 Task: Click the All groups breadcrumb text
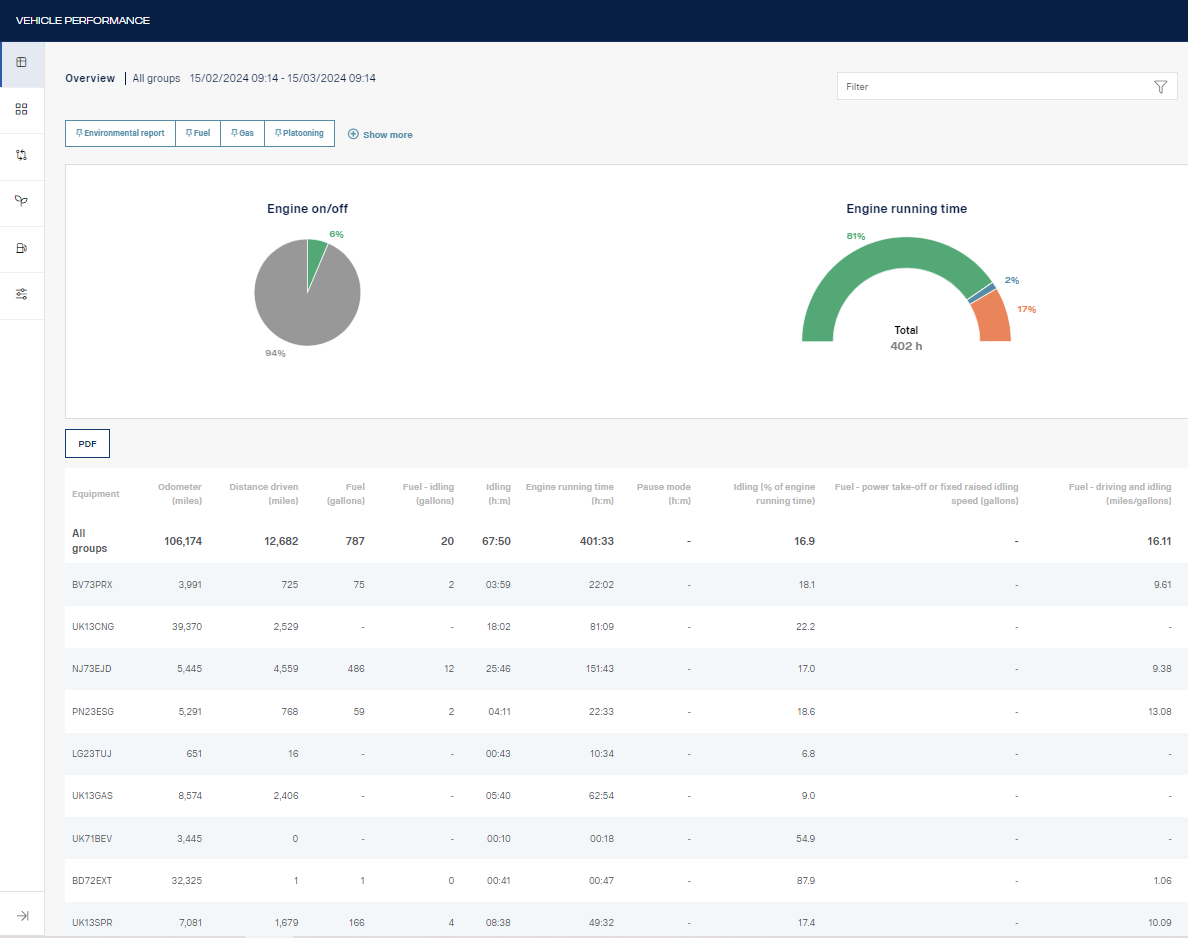click(x=156, y=78)
